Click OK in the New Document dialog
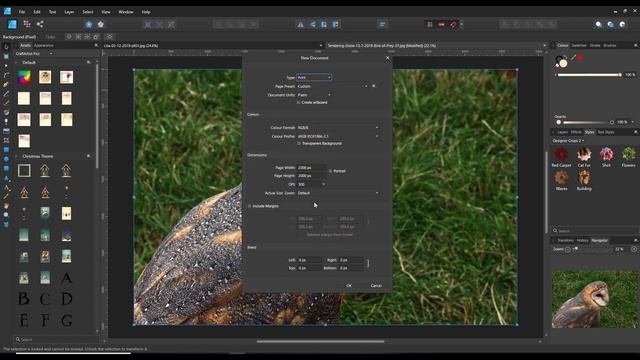The width and height of the screenshot is (640, 360). click(x=349, y=286)
